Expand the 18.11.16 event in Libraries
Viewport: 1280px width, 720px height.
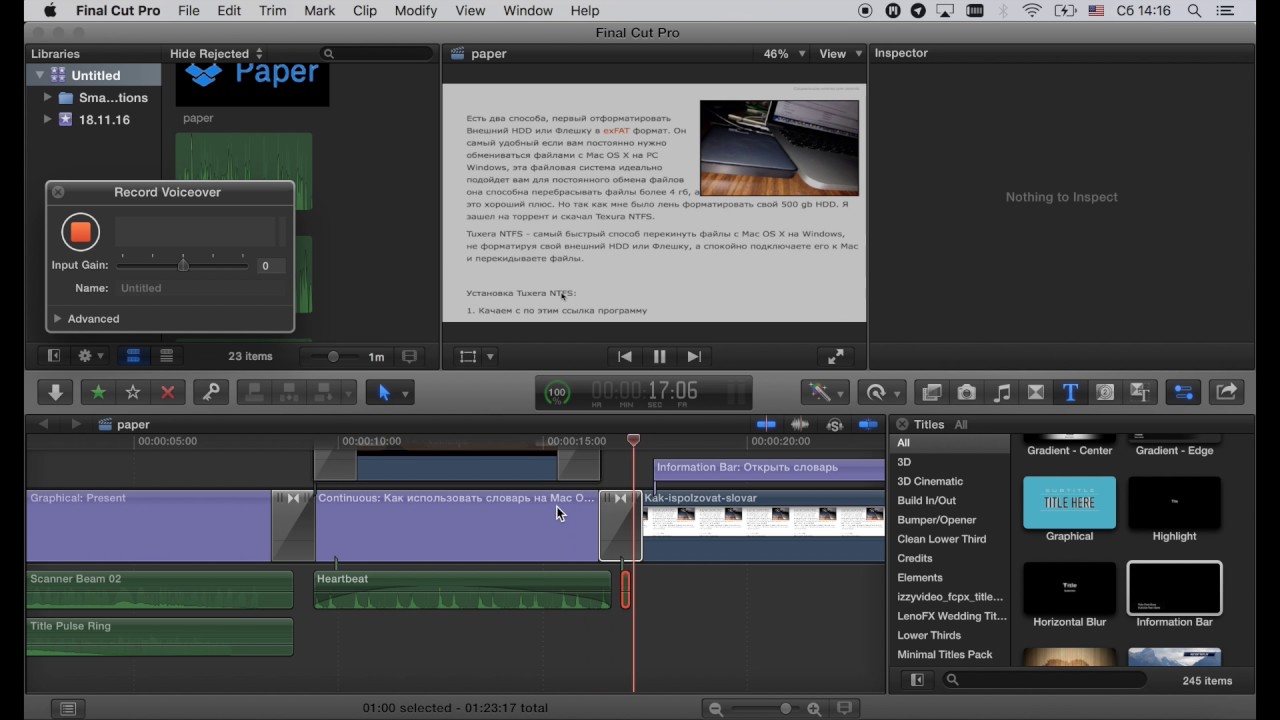47,119
